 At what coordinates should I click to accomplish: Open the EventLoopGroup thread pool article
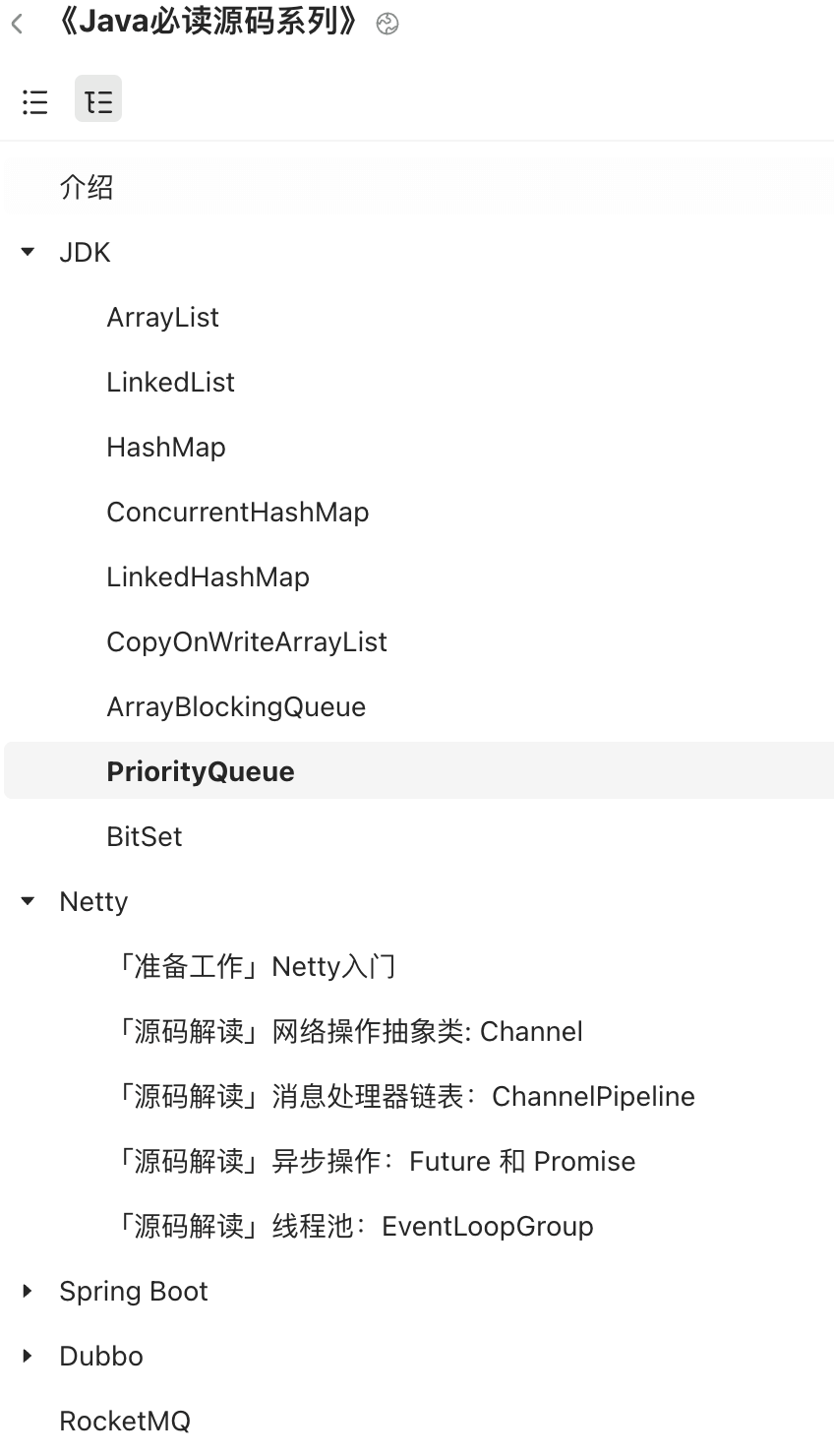point(354,1226)
